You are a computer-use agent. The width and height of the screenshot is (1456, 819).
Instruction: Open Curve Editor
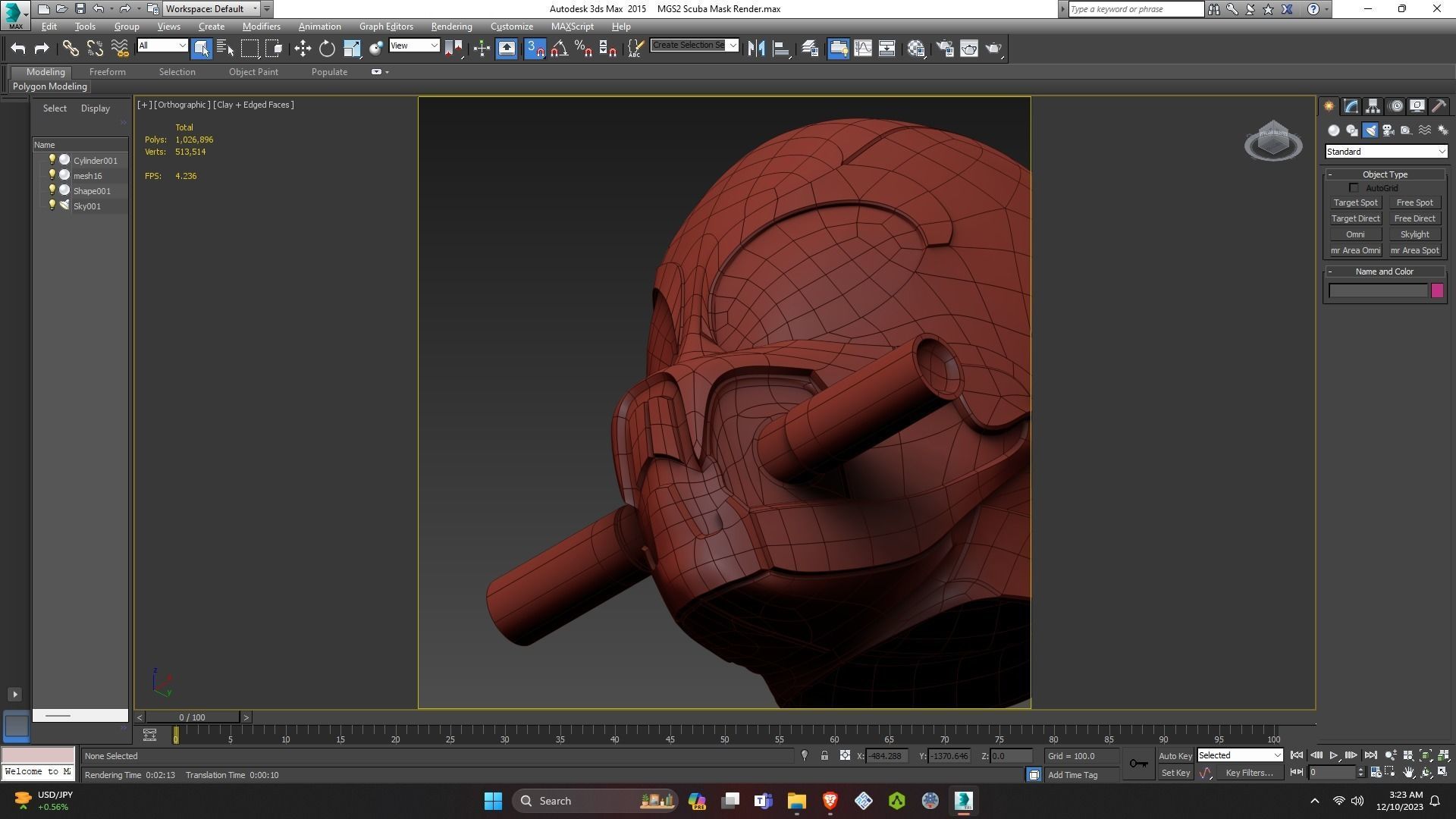pyautogui.click(x=863, y=49)
